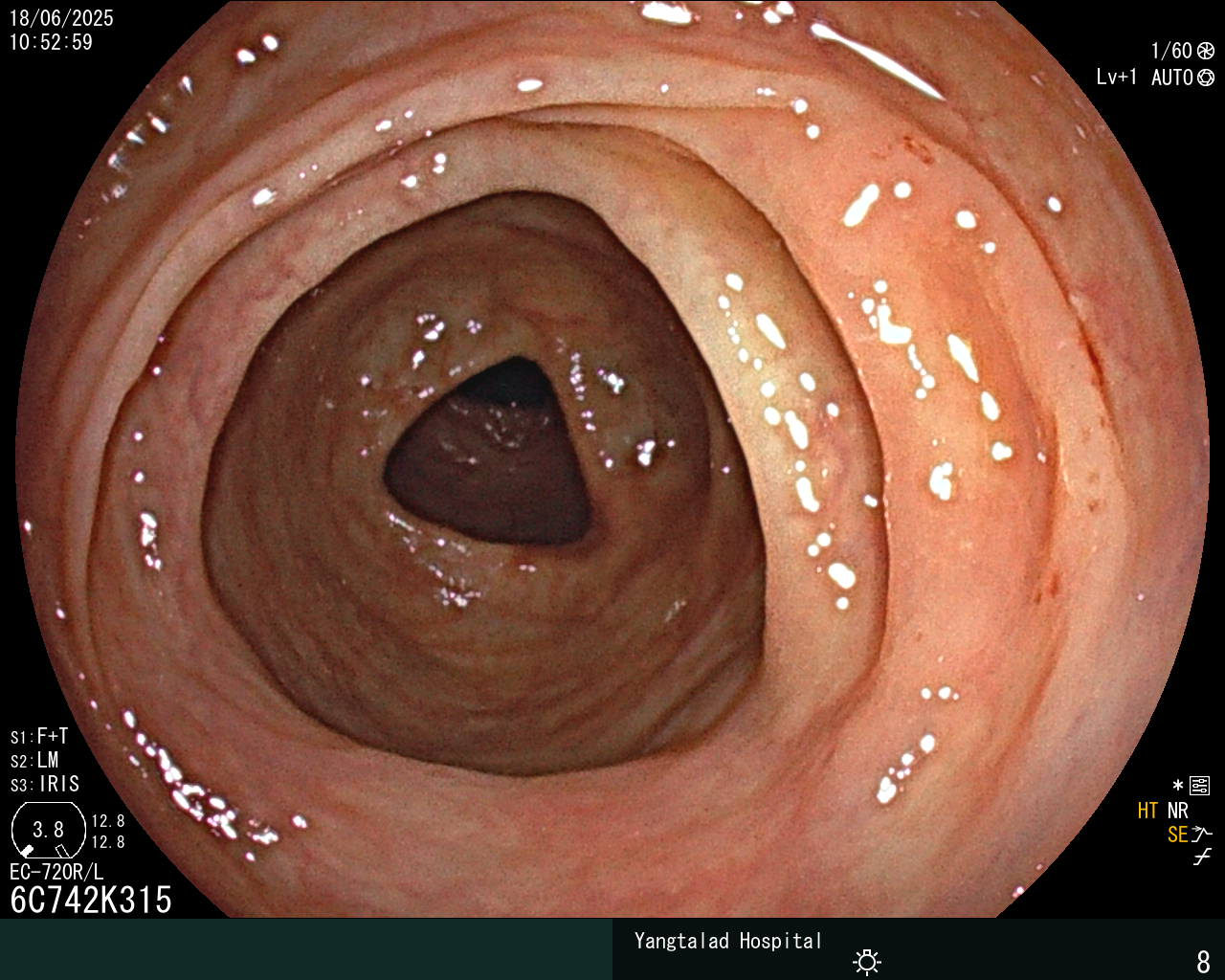Screen dimensions: 1225x980
Task: Click the lower 12.8 diameter value
Action: point(108,843)
